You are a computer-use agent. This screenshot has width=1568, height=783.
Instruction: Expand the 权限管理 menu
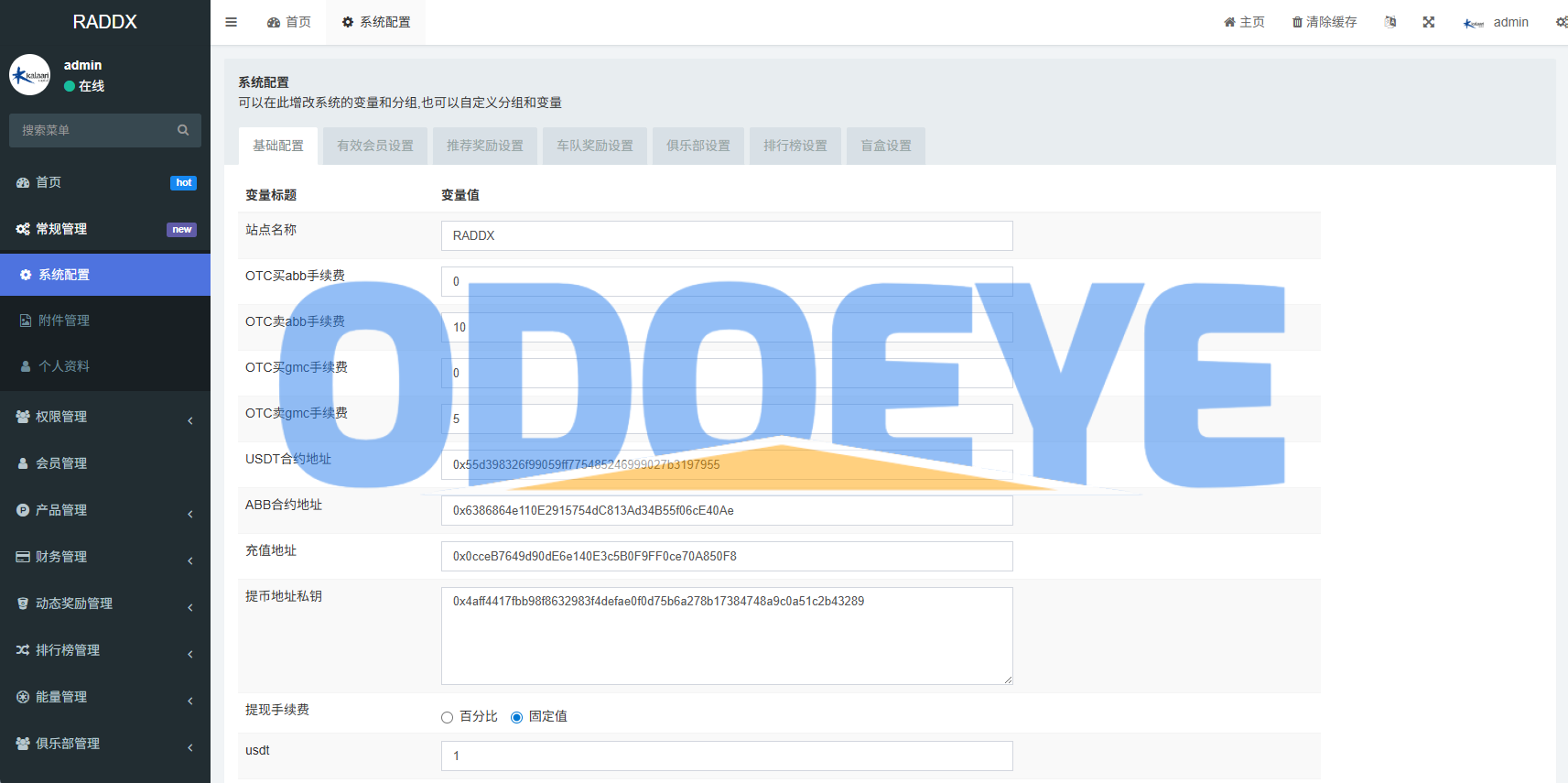pos(105,417)
